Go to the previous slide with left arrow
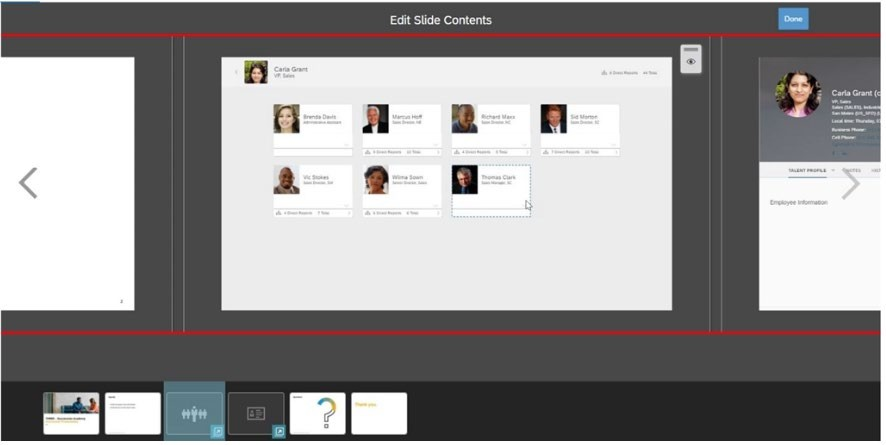 [x=28, y=183]
